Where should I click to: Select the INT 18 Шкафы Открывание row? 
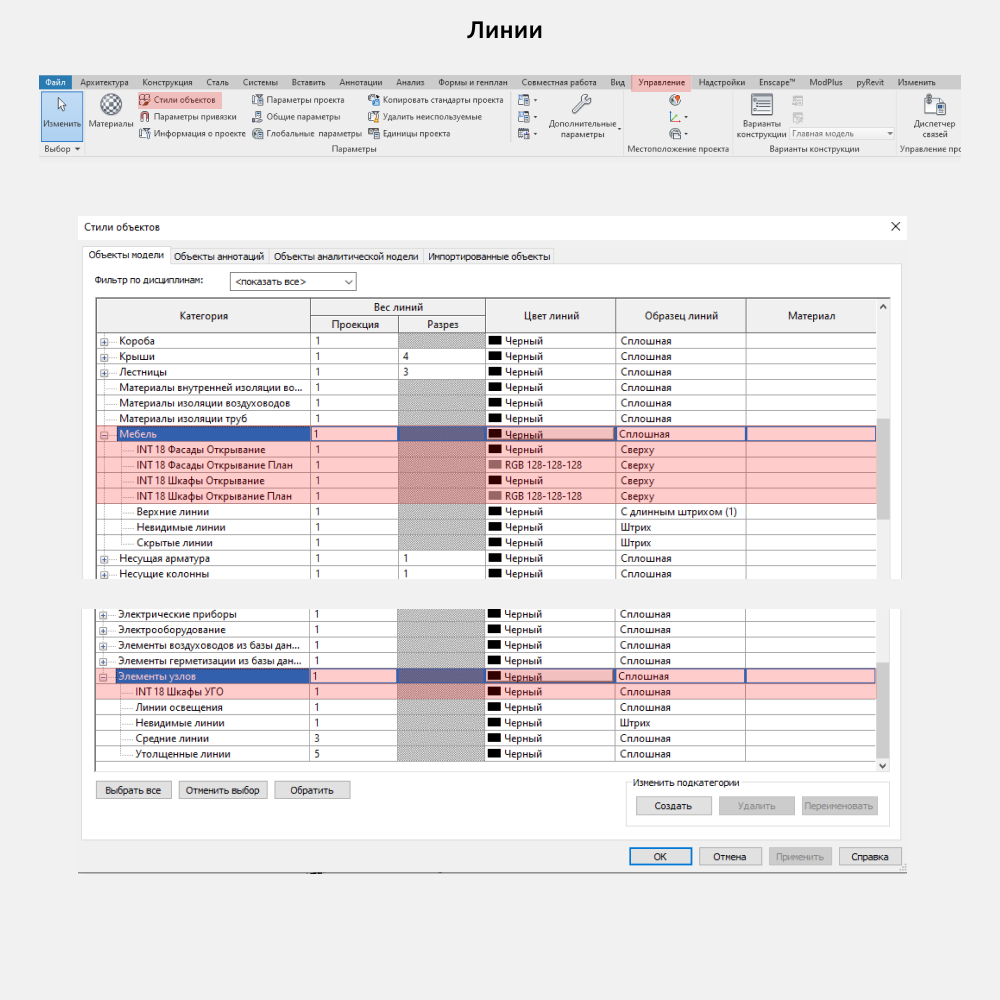point(486,481)
